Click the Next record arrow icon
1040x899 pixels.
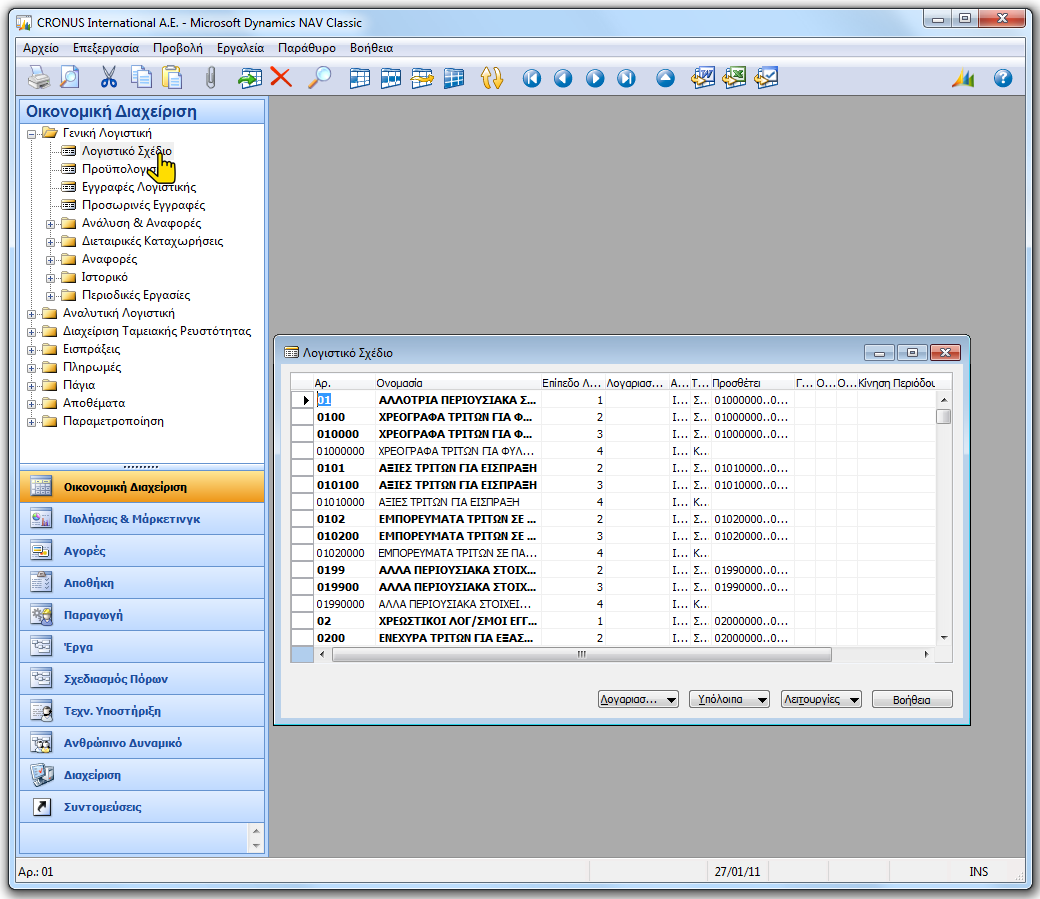point(595,78)
